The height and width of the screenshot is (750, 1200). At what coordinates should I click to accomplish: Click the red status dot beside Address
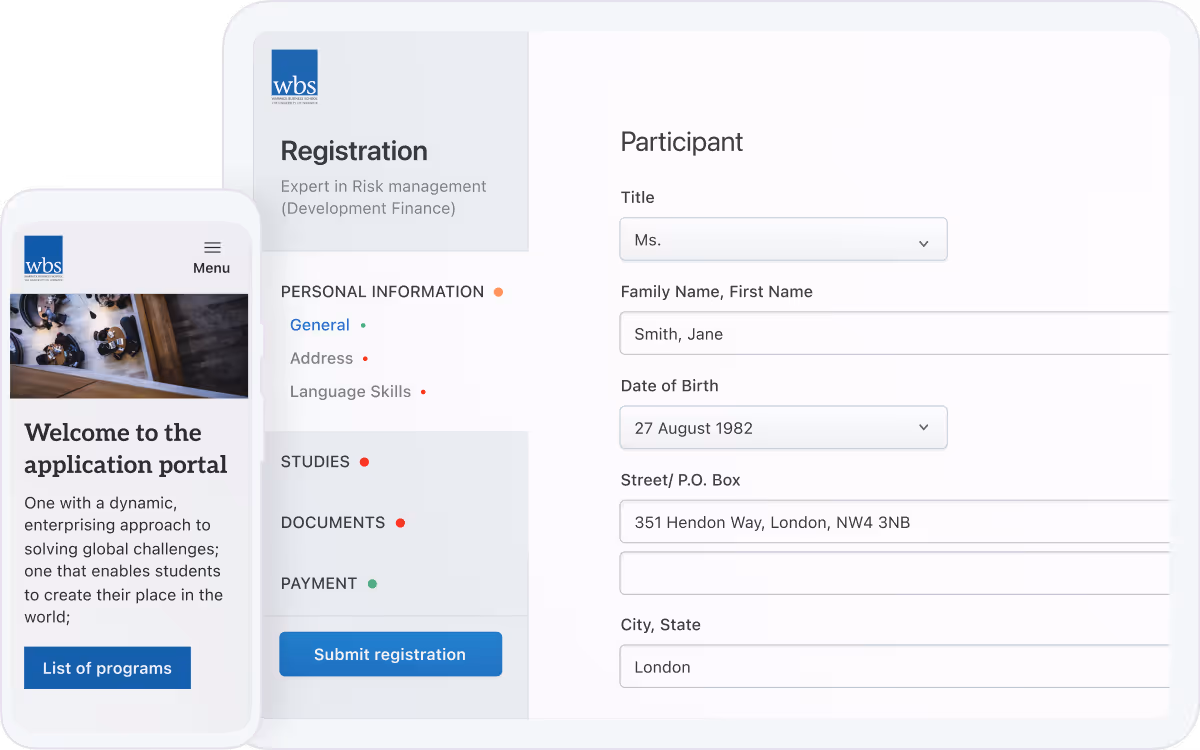pyautogui.click(x=366, y=358)
